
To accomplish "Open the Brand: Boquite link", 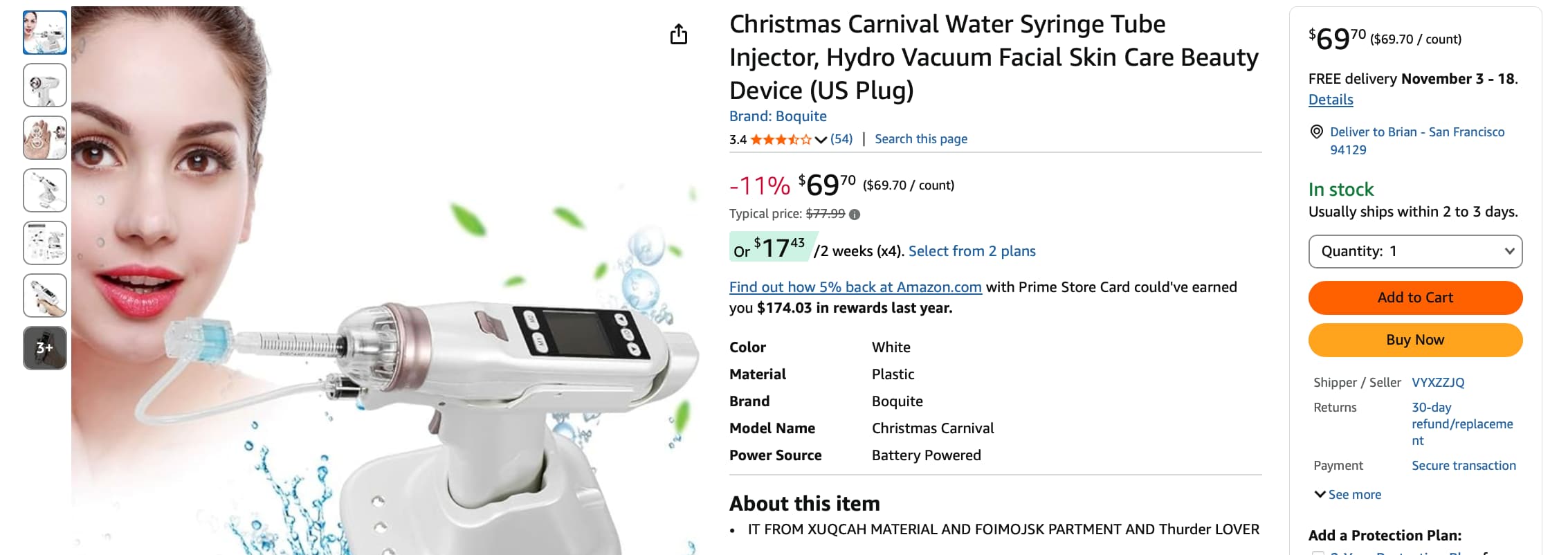I will pos(778,116).
